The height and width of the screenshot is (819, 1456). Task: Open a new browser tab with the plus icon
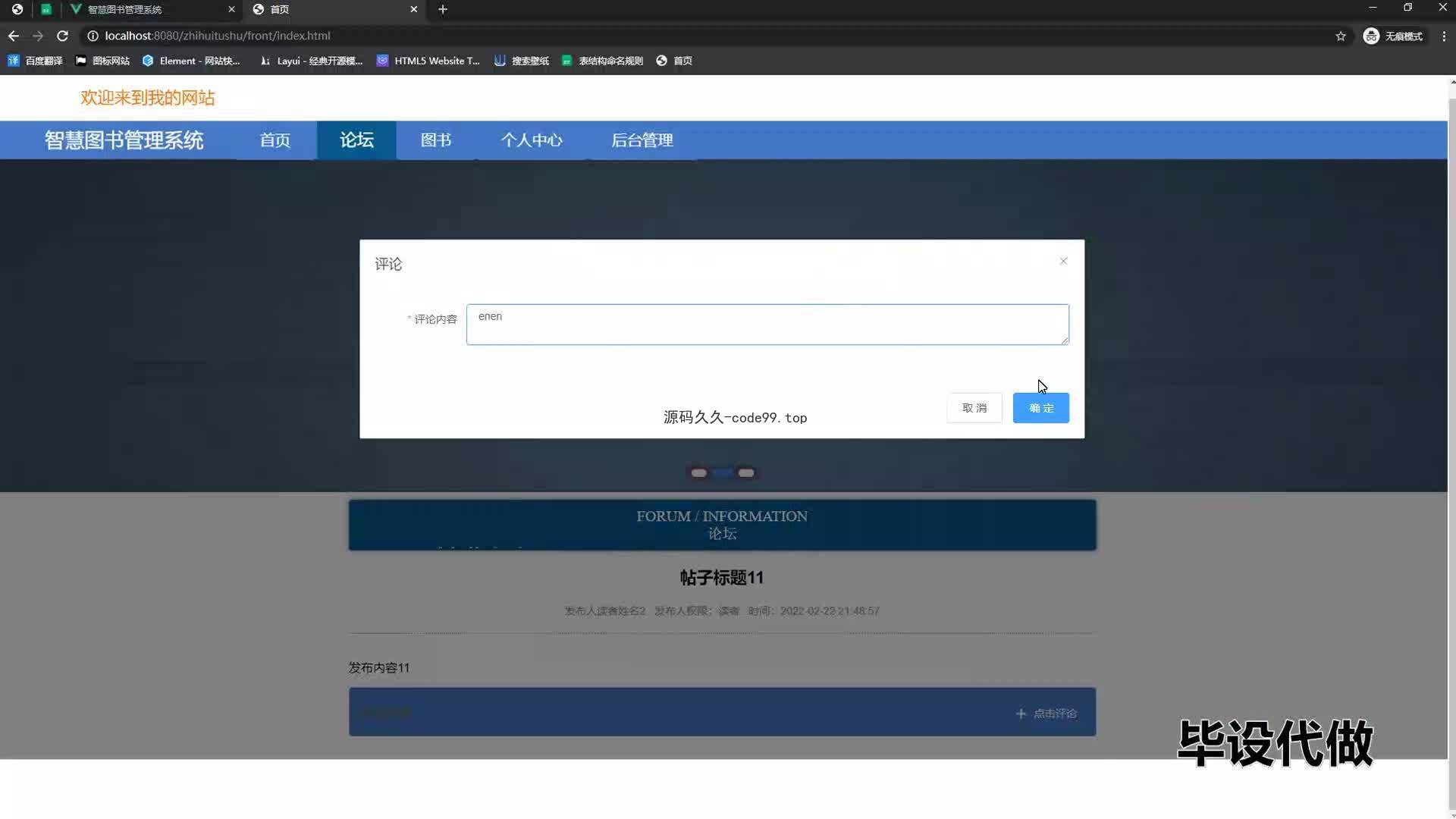click(443, 9)
